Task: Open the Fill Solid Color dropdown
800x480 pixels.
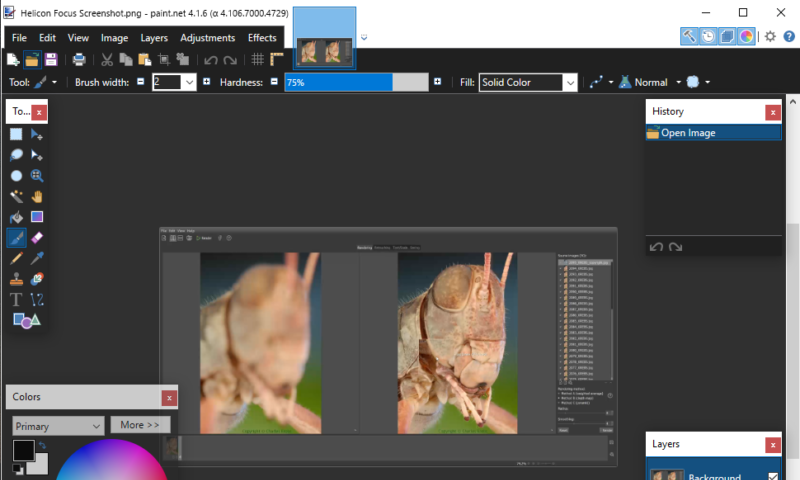Action: tap(570, 82)
